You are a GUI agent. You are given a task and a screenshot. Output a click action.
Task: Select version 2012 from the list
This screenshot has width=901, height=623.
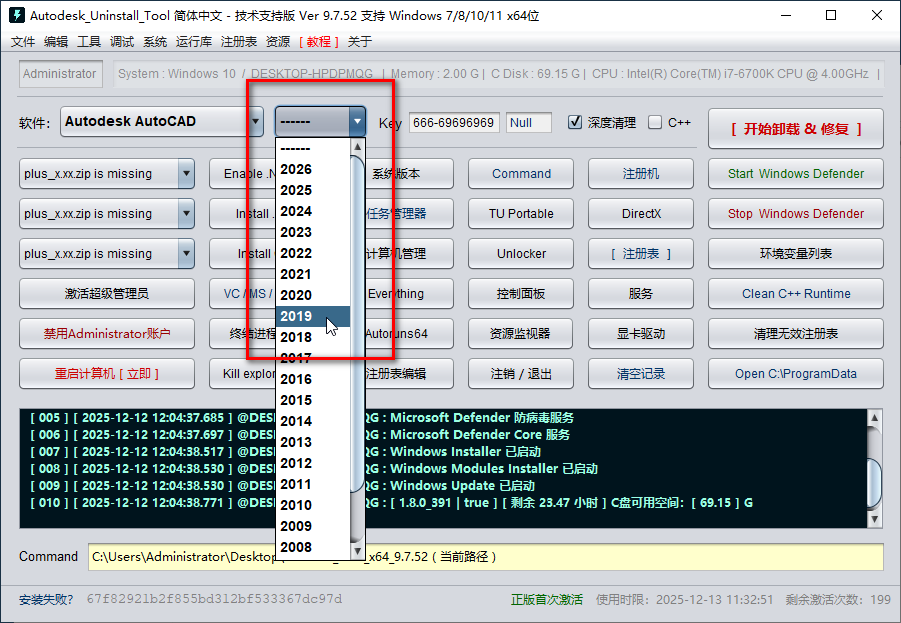(x=313, y=463)
